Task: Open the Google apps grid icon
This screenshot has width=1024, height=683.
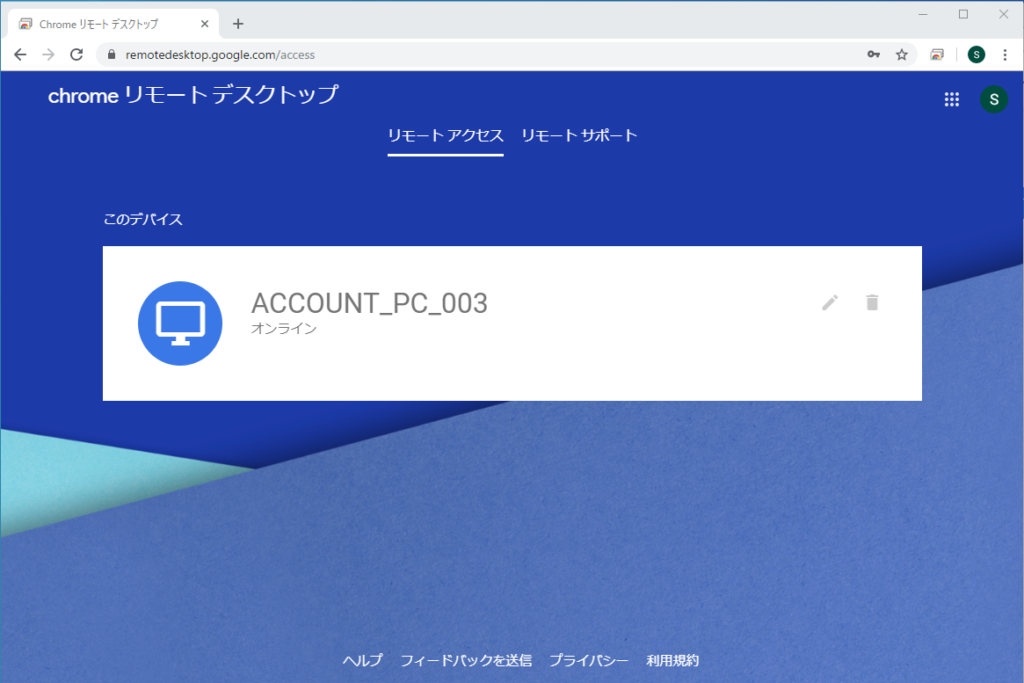Action: point(952,99)
